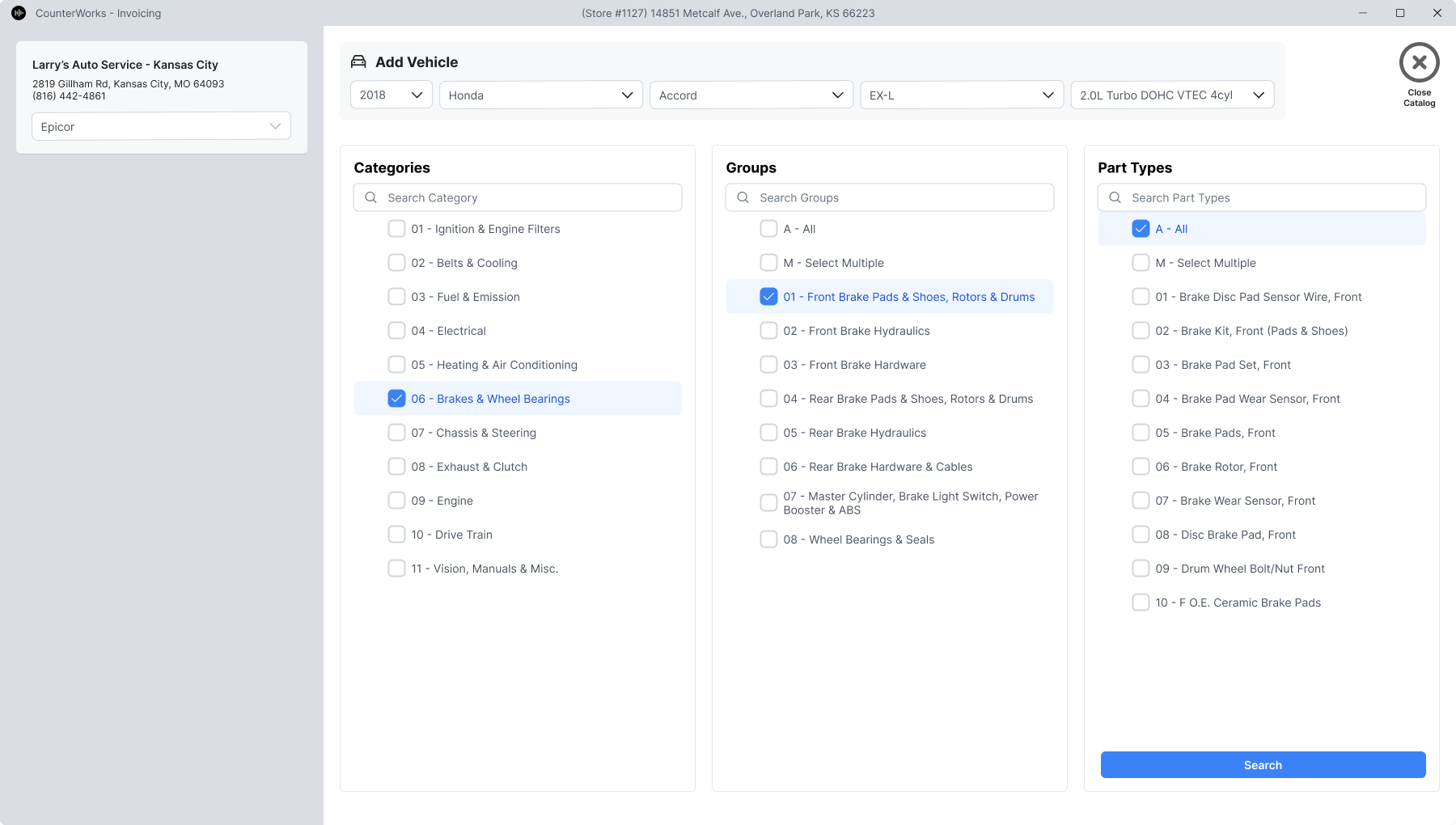Choose 09 - Engine in Categories list
This screenshot has height=825, width=1456.
pyautogui.click(x=396, y=501)
